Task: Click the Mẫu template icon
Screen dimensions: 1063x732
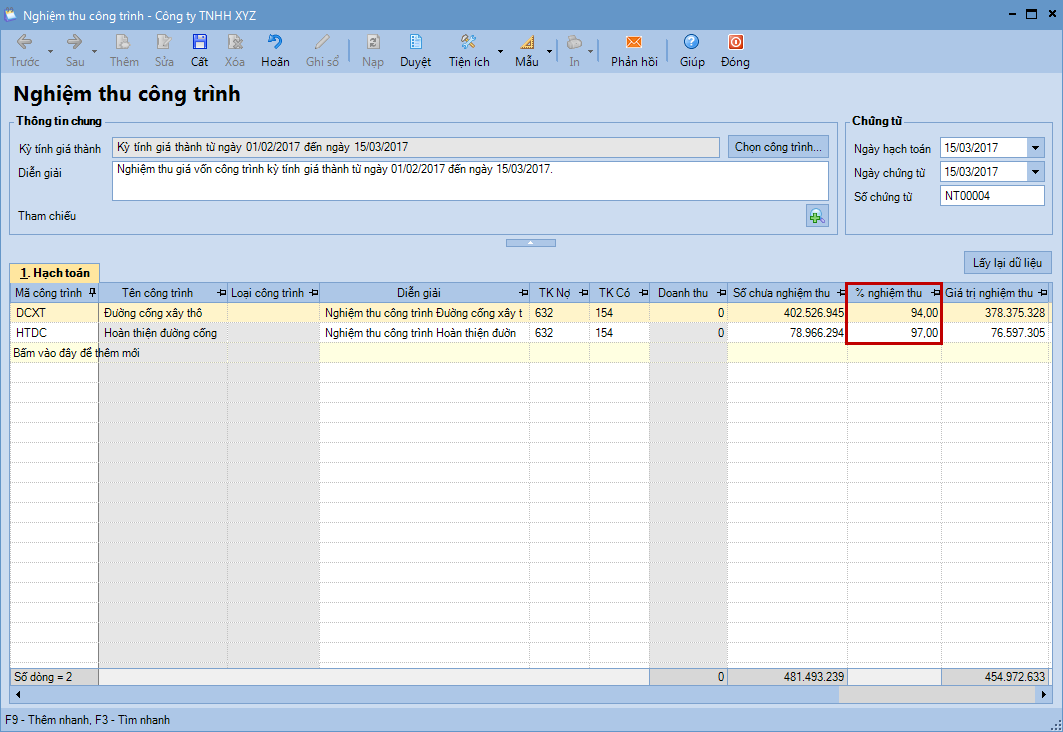Action: pyautogui.click(x=527, y=50)
